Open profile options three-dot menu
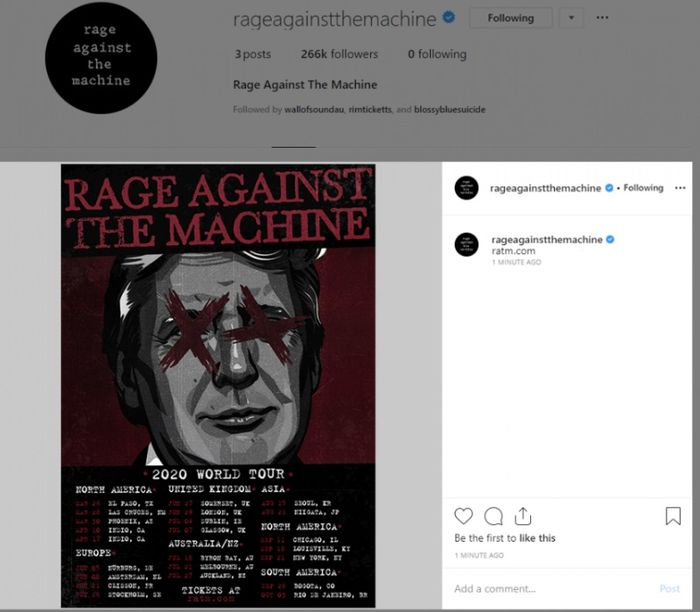The height and width of the screenshot is (612, 700). coord(602,18)
